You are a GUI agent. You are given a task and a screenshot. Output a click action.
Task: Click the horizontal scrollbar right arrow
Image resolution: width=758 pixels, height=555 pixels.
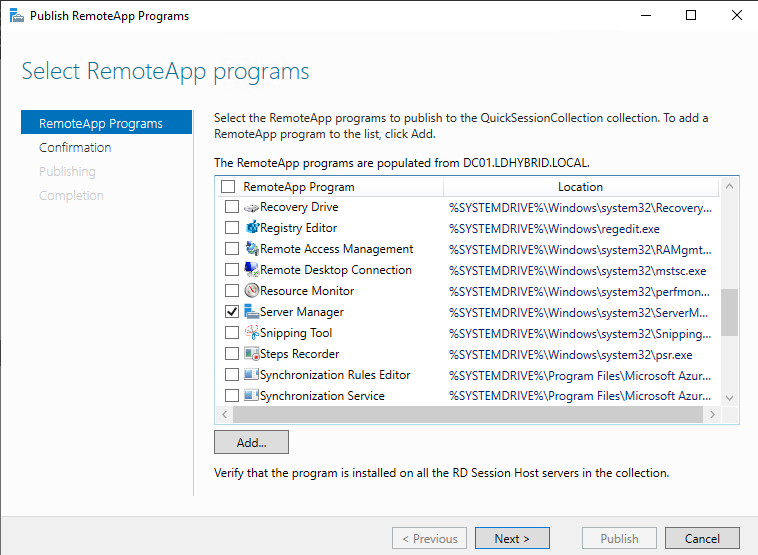712,414
